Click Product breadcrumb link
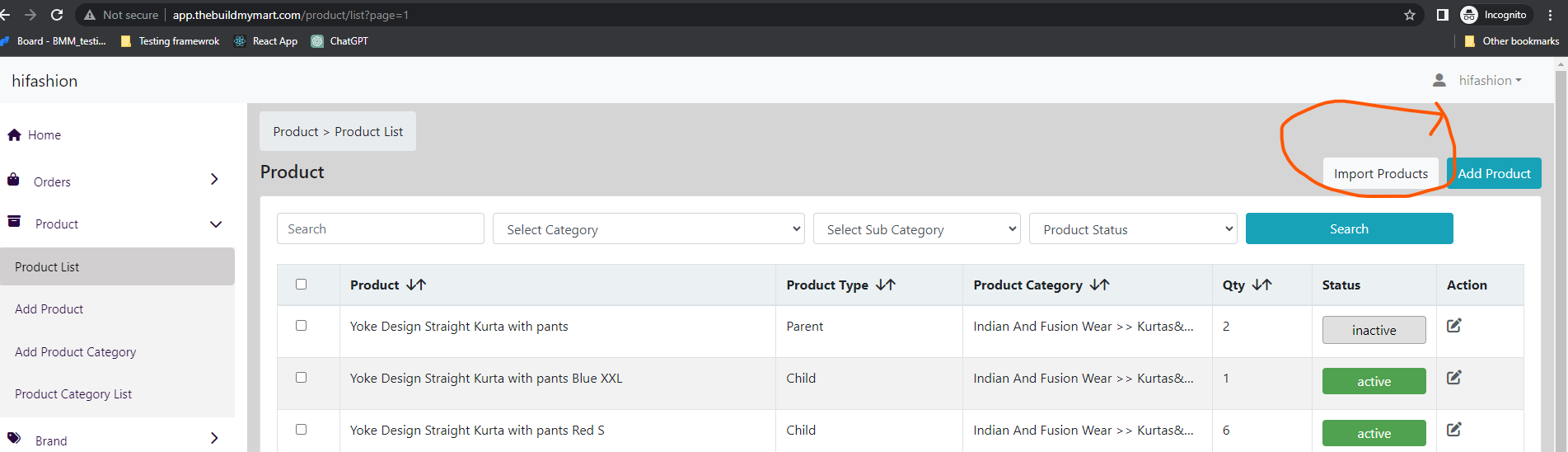The image size is (1568, 452). click(296, 132)
